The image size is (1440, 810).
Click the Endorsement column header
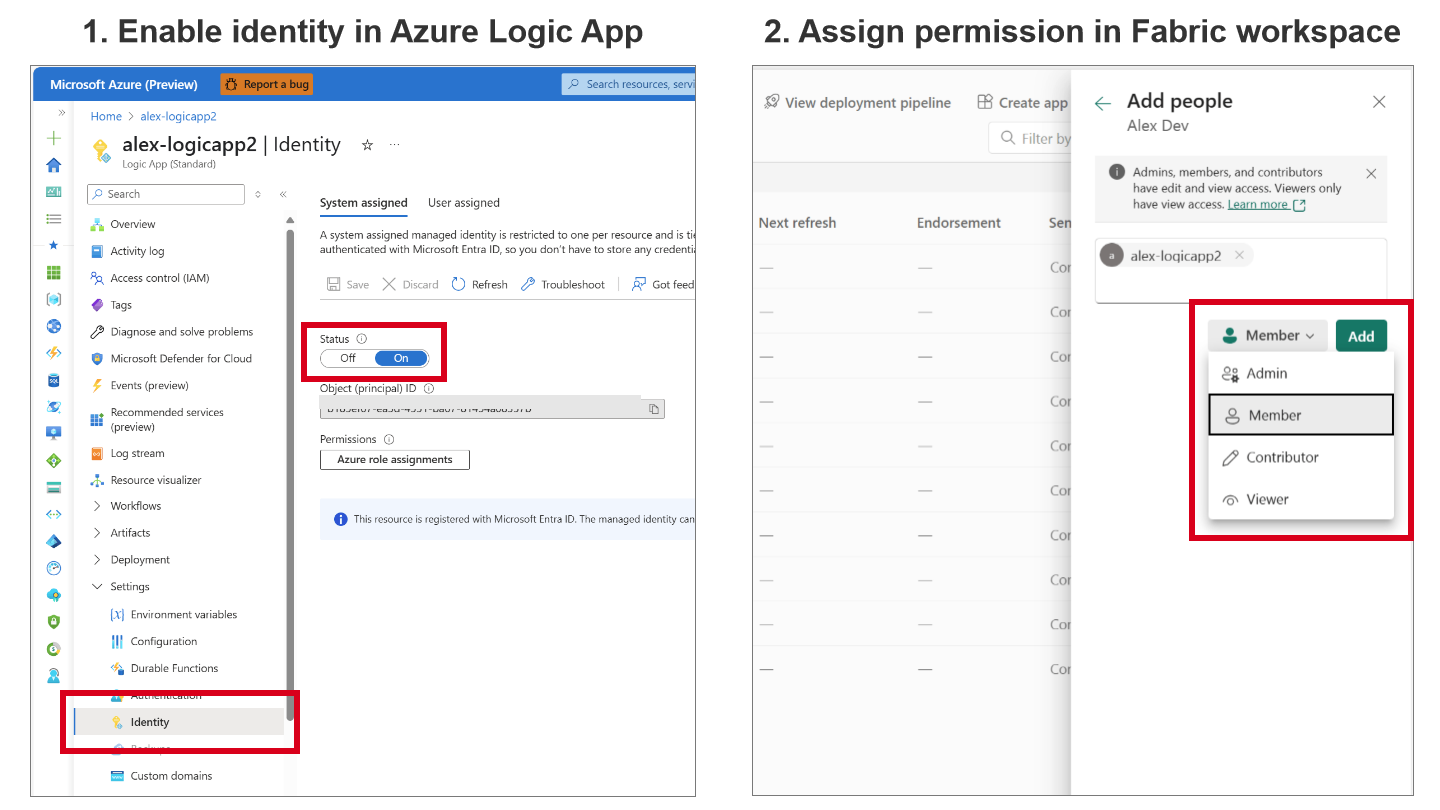click(x=959, y=223)
